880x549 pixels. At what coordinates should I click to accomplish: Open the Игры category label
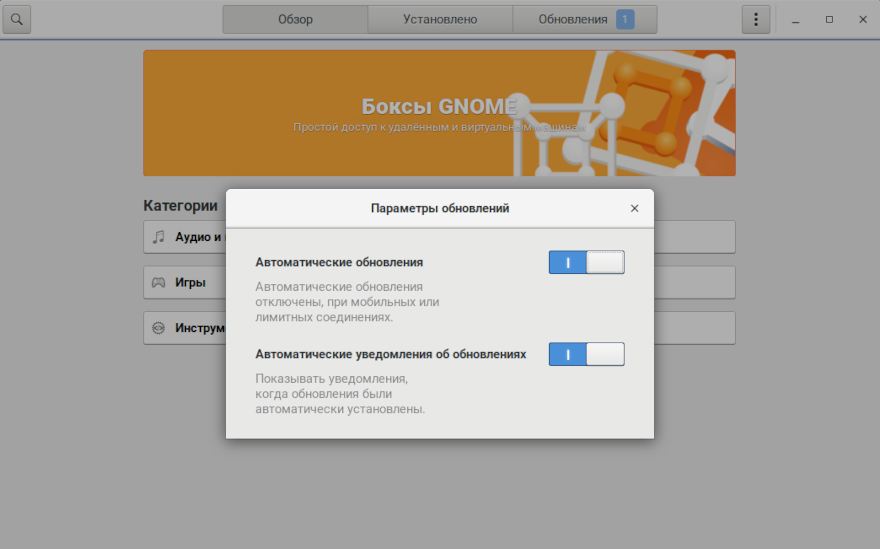point(190,282)
